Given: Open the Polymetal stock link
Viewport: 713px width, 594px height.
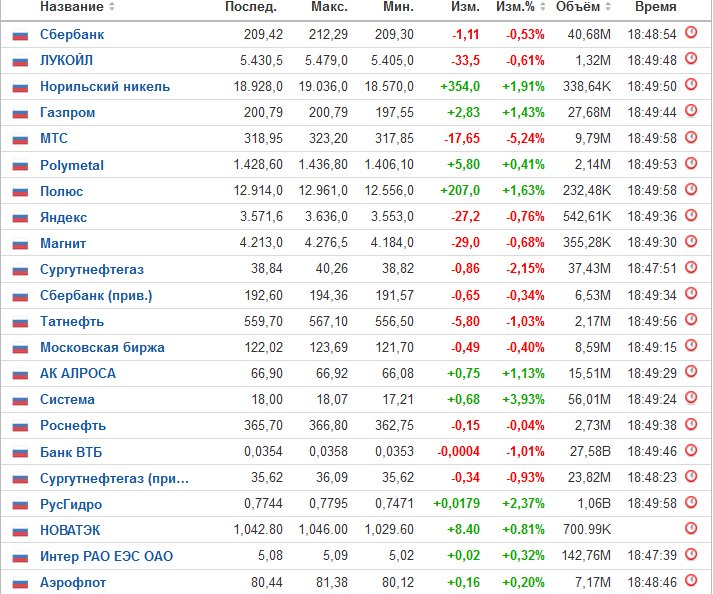Looking at the screenshot, I should pyautogui.click(x=72, y=165).
